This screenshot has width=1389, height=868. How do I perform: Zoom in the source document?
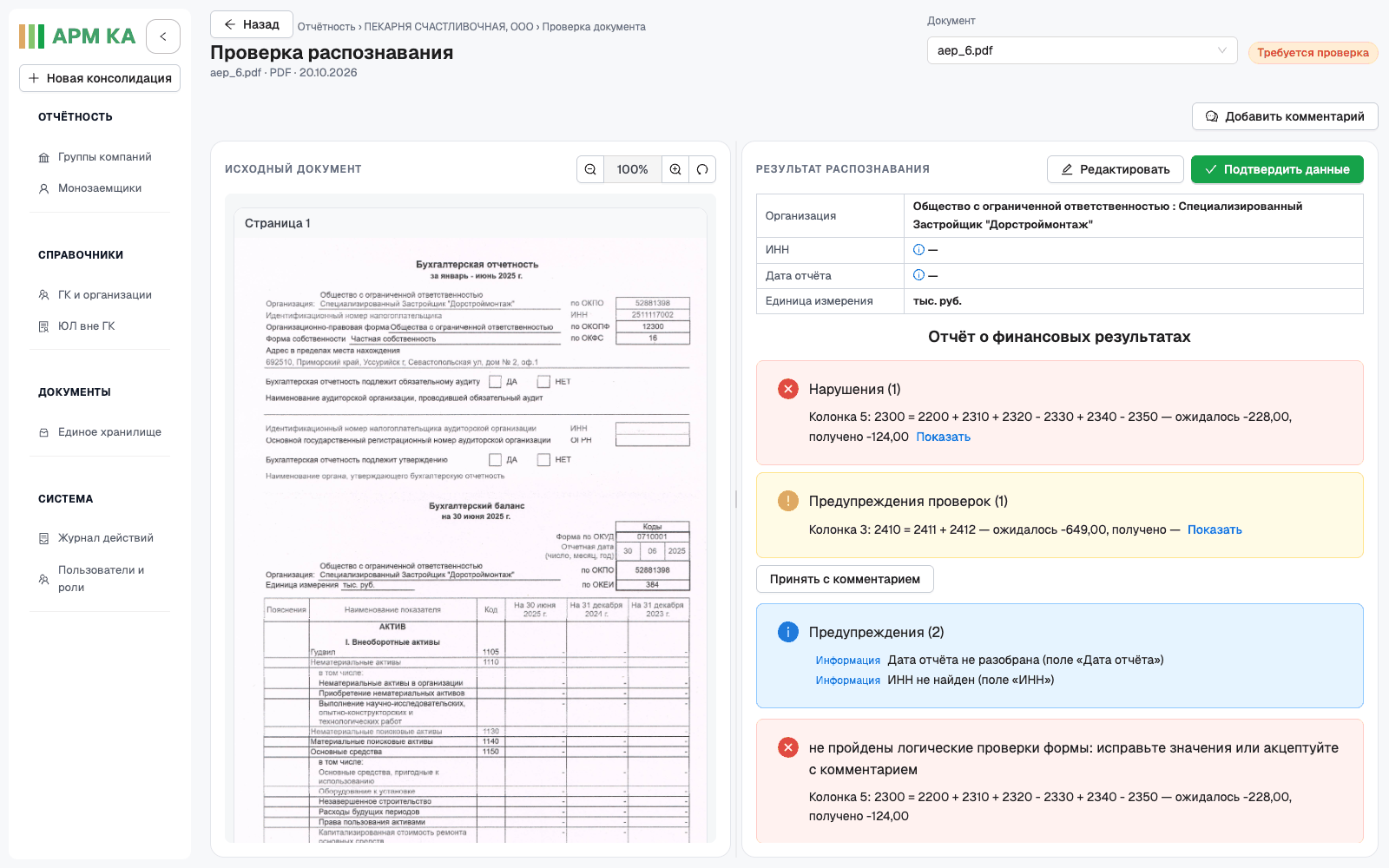(675, 169)
